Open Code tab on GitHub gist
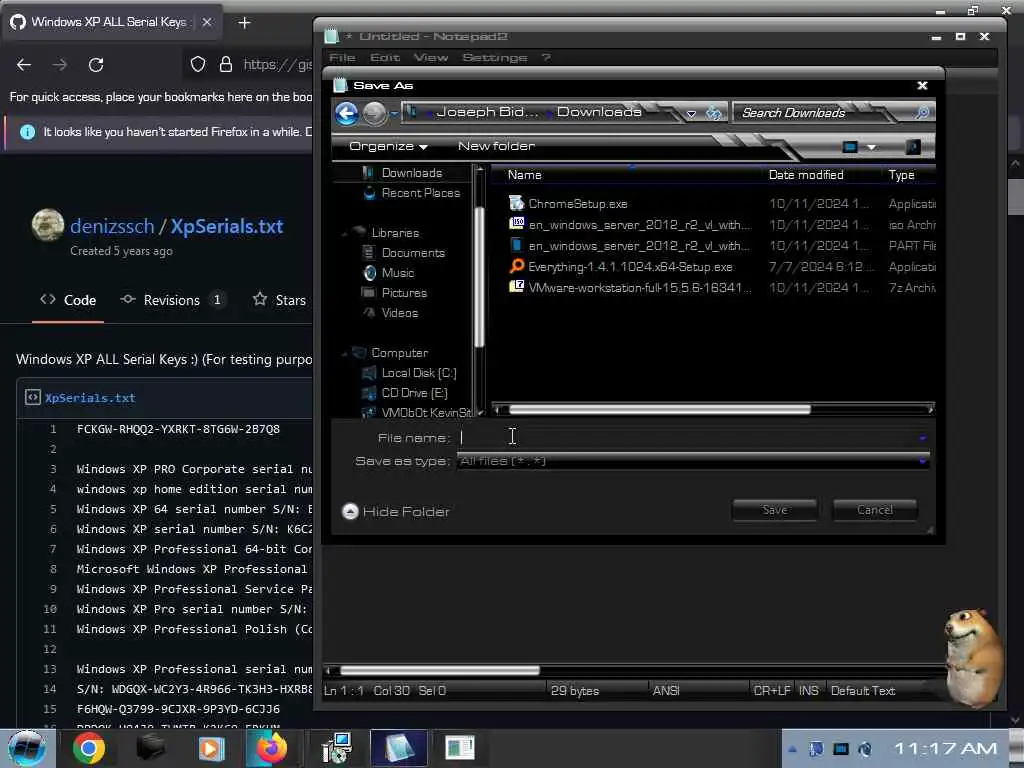 pos(68,300)
